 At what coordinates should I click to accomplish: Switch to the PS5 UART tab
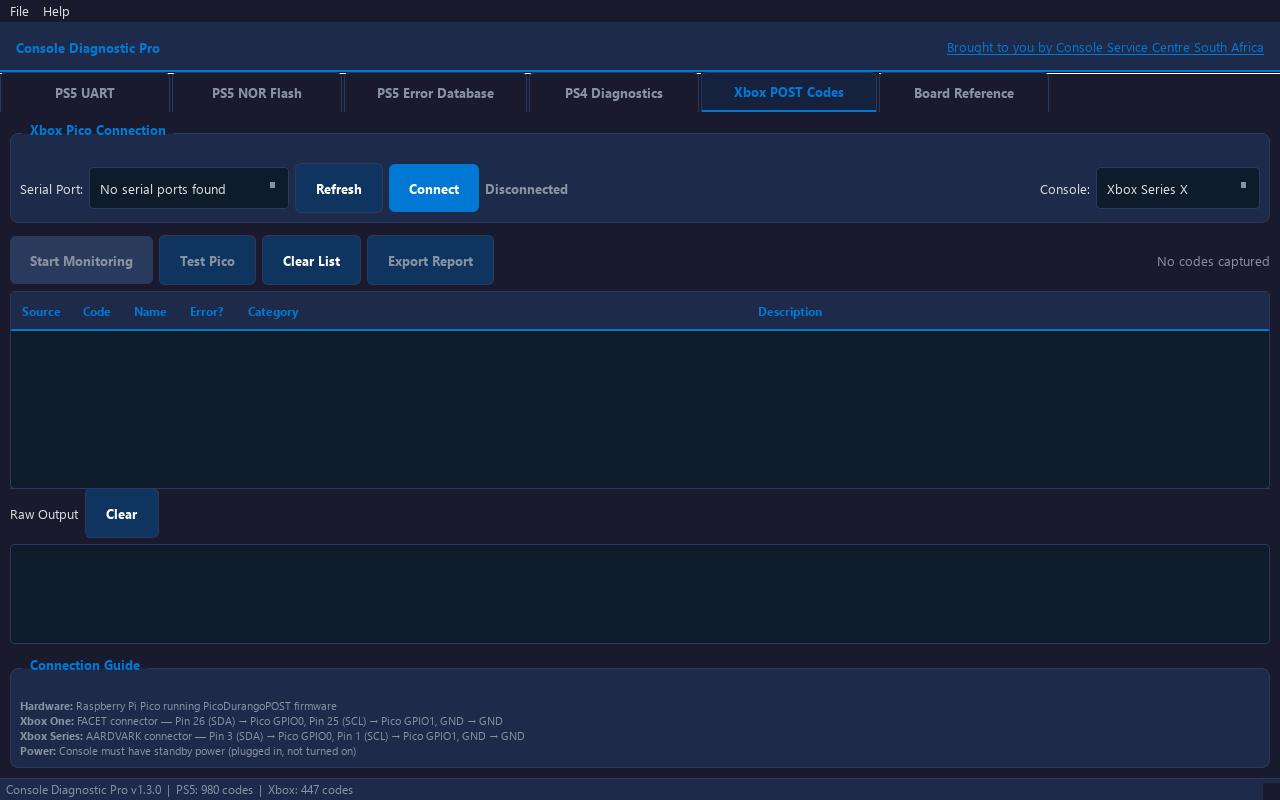[x=85, y=93]
